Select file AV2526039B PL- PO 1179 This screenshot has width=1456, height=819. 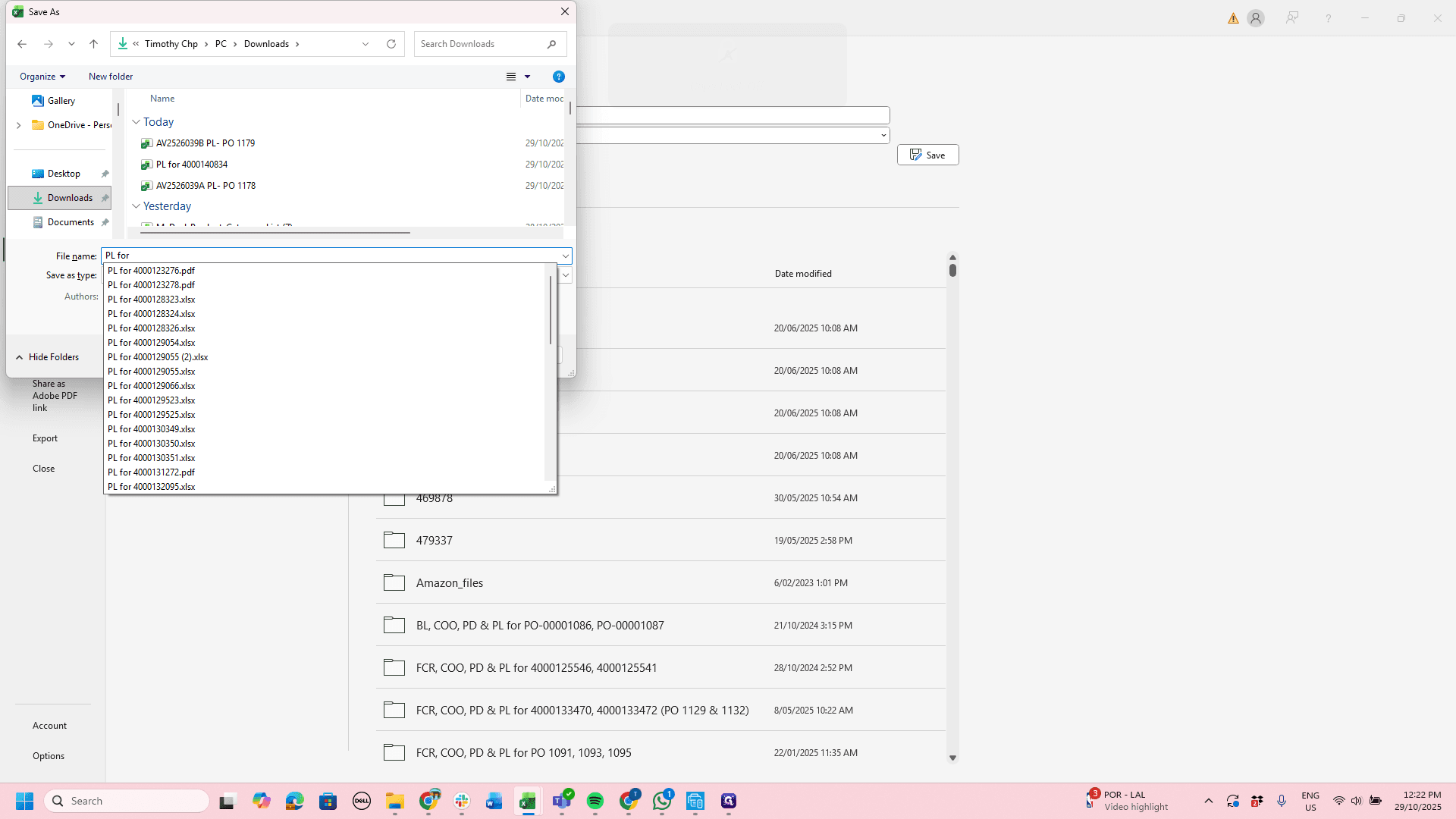click(206, 143)
